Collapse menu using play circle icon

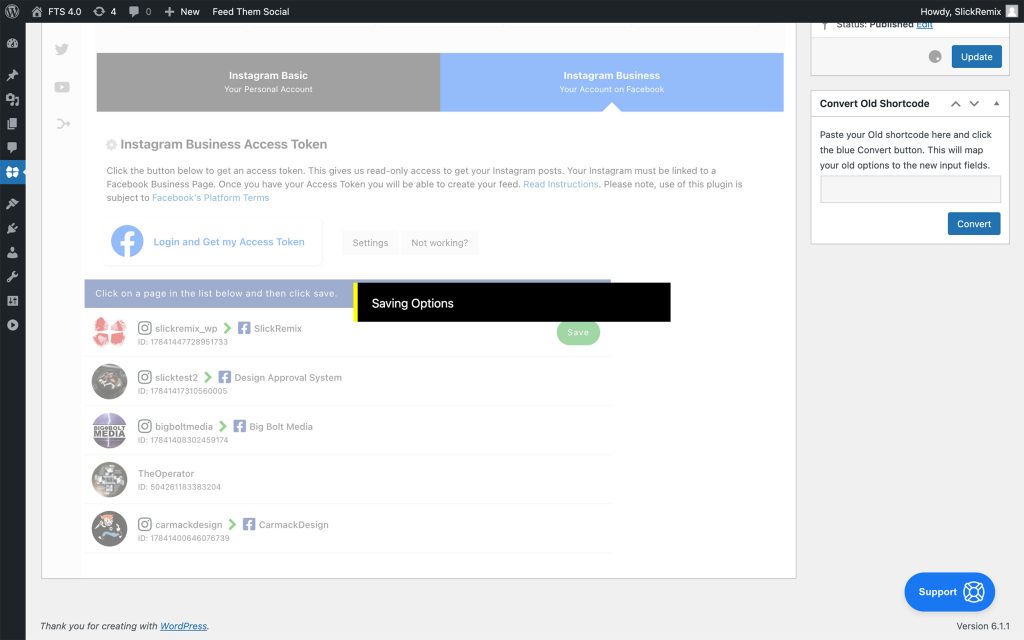[x=12, y=325]
